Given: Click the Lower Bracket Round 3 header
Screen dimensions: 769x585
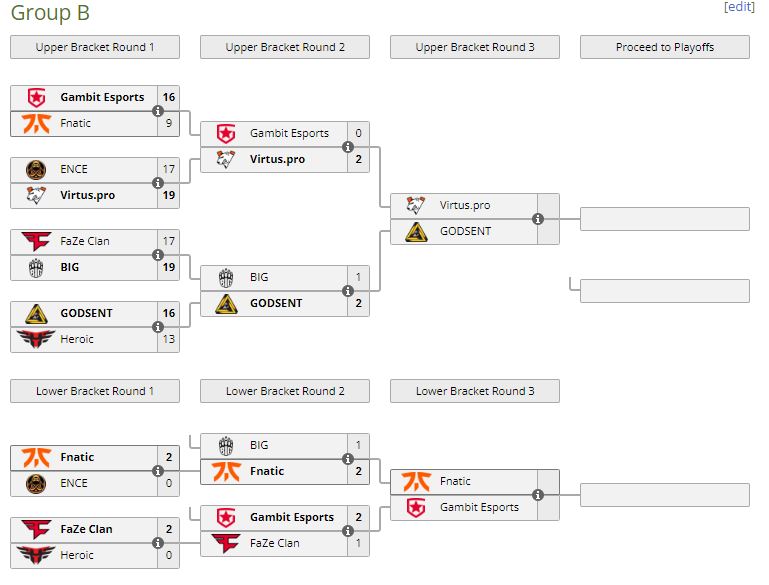Looking at the screenshot, I should click(475, 391).
